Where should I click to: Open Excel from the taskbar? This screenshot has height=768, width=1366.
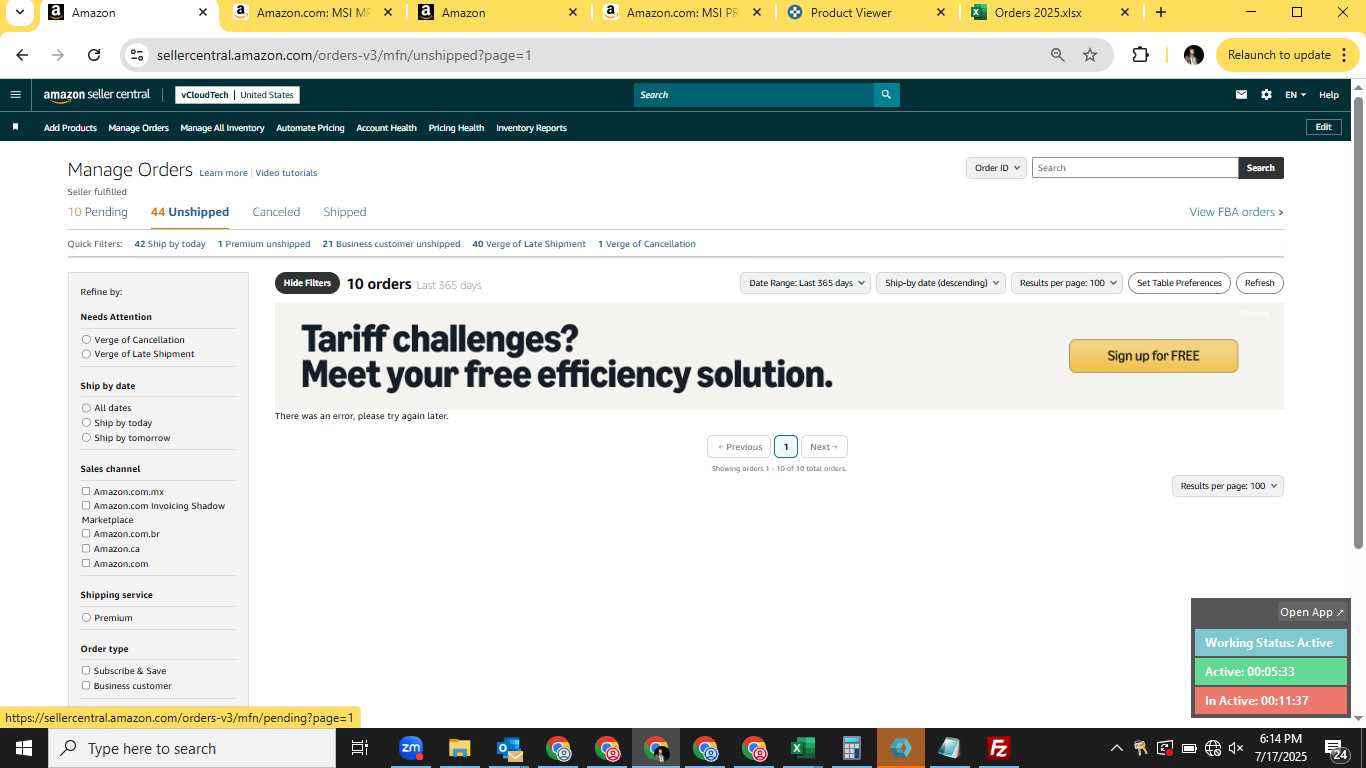tap(802, 748)
